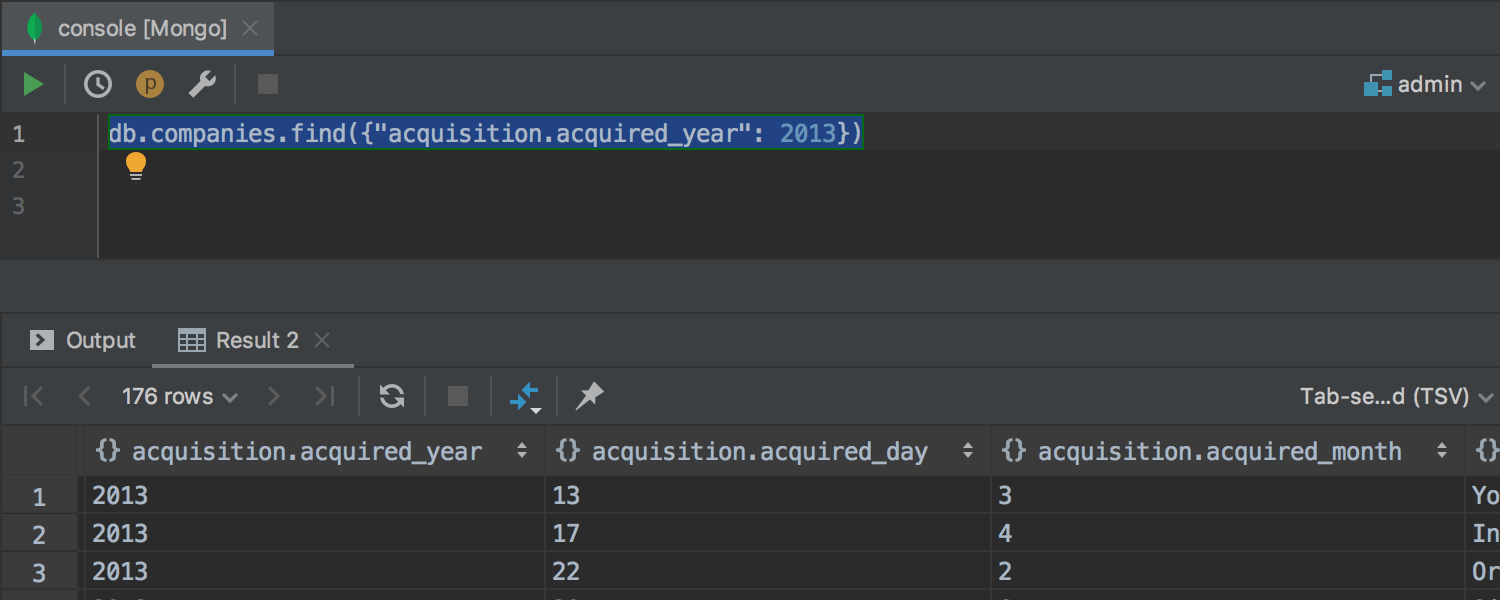Image resolution: width=1500 pixels, height=600 pixels.
Task: Click the compare results arrows icon
Action: 524,397
